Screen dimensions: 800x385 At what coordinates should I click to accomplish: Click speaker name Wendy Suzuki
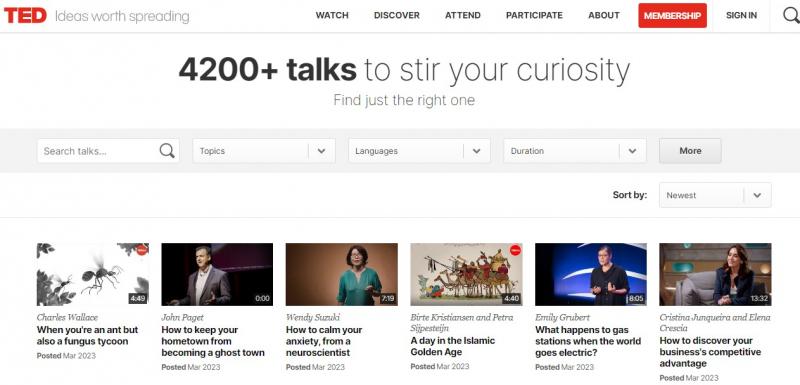313,317
